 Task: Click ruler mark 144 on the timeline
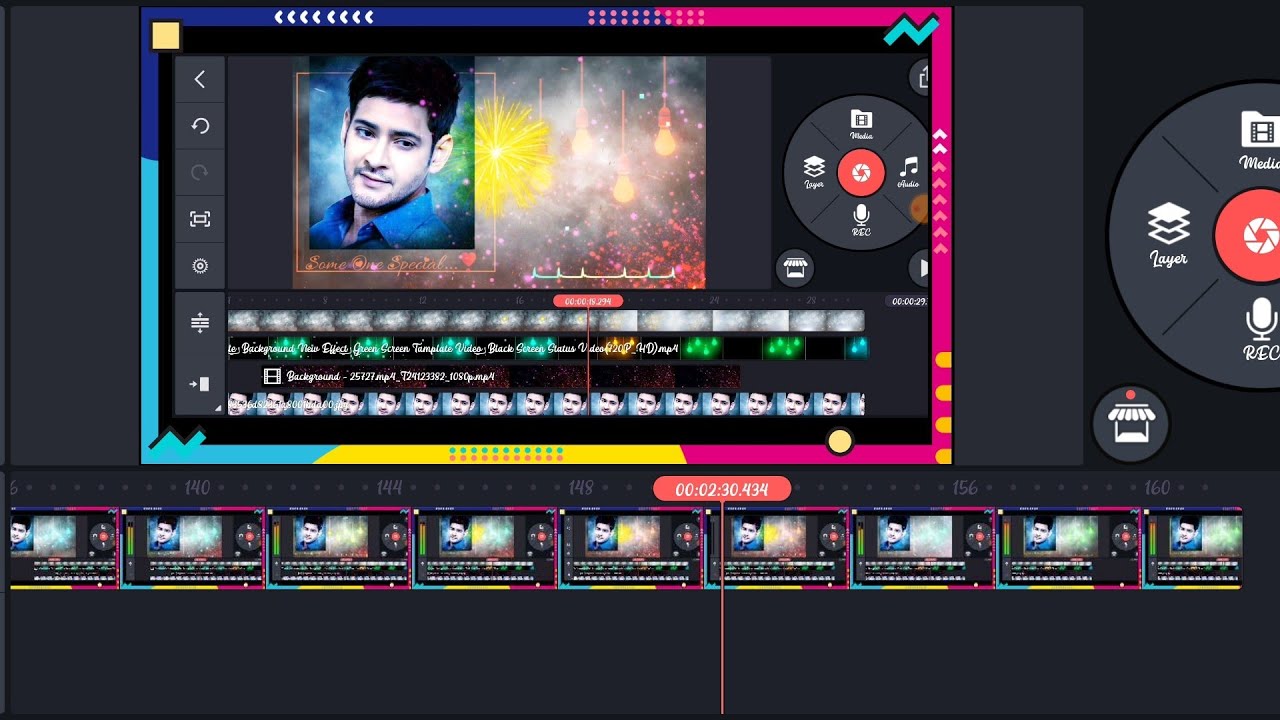tap(389, 488)
